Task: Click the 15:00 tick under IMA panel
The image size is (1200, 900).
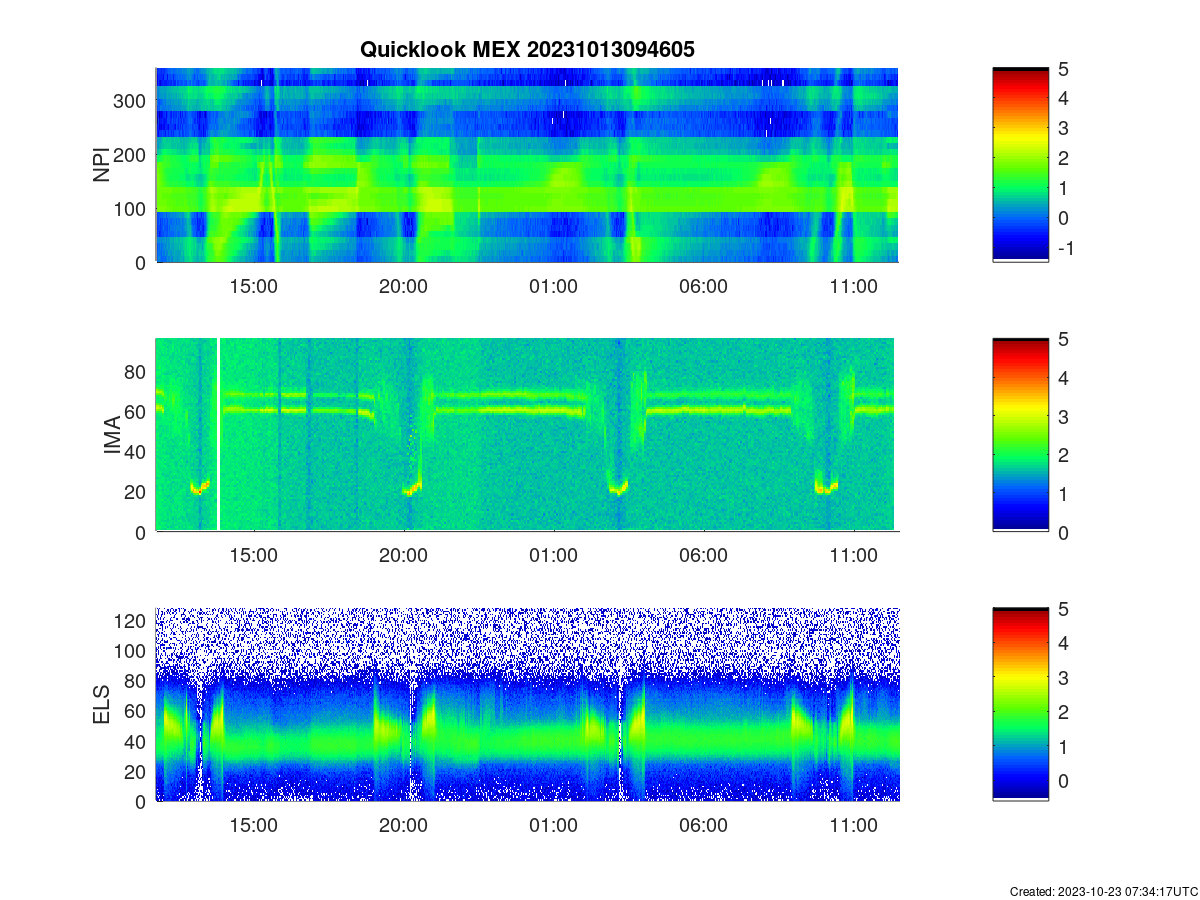Action: (254, 555)
